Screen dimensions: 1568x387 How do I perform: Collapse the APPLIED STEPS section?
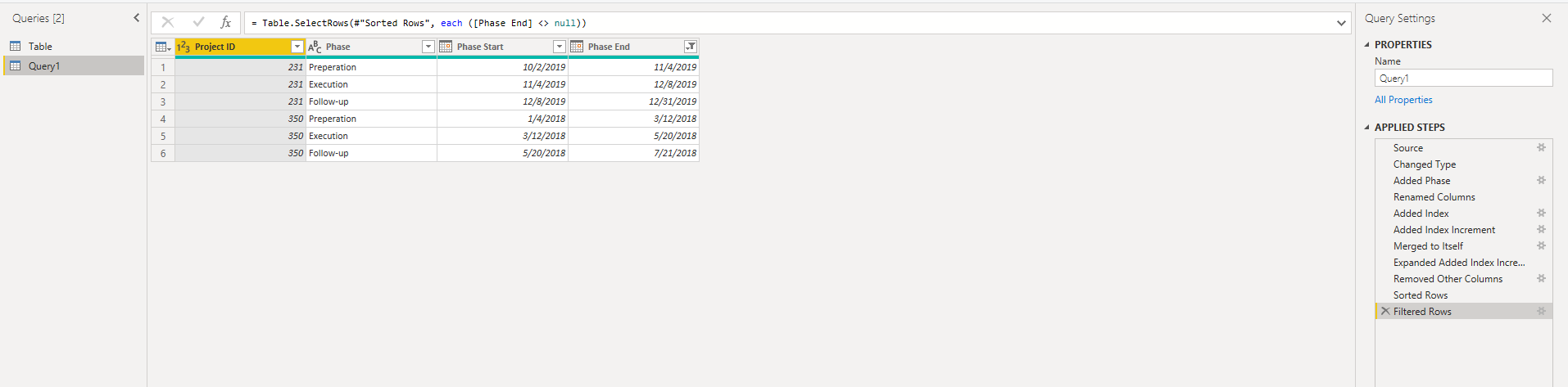(1366, 128)
